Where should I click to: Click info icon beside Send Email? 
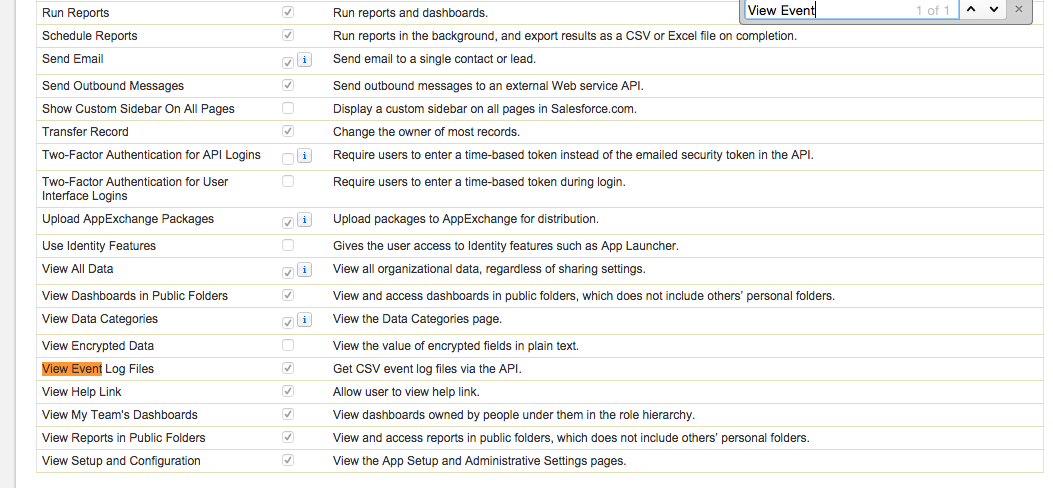[304, 61]
